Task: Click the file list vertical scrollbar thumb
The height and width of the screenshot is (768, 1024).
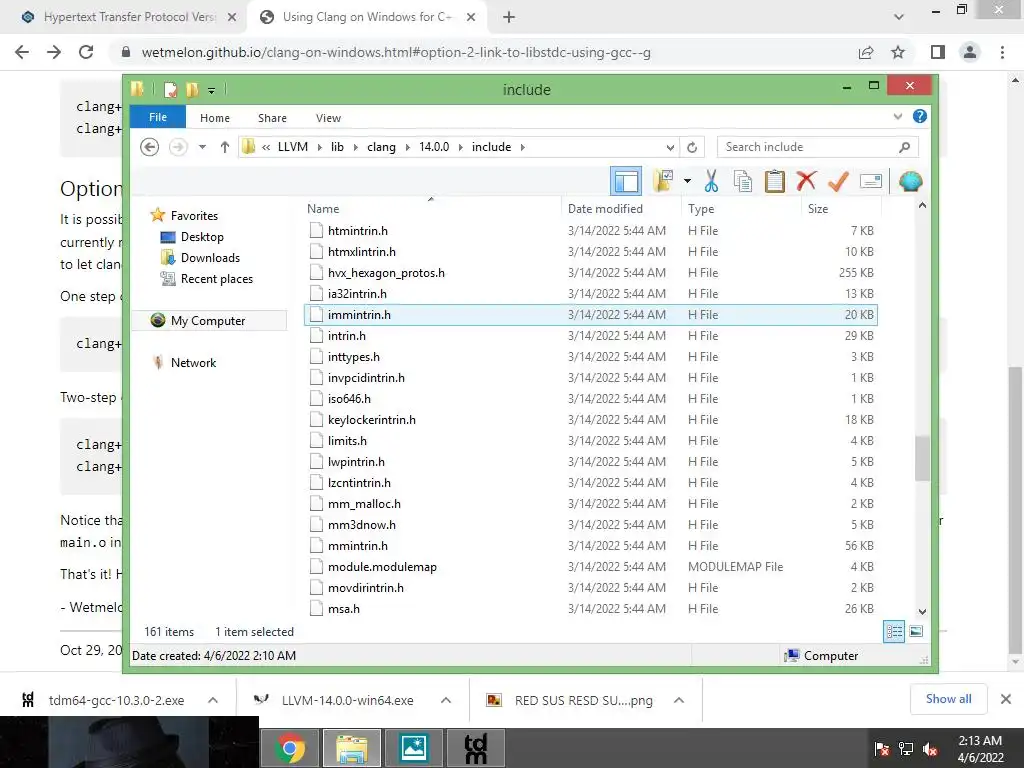Action: coord(921,458)
